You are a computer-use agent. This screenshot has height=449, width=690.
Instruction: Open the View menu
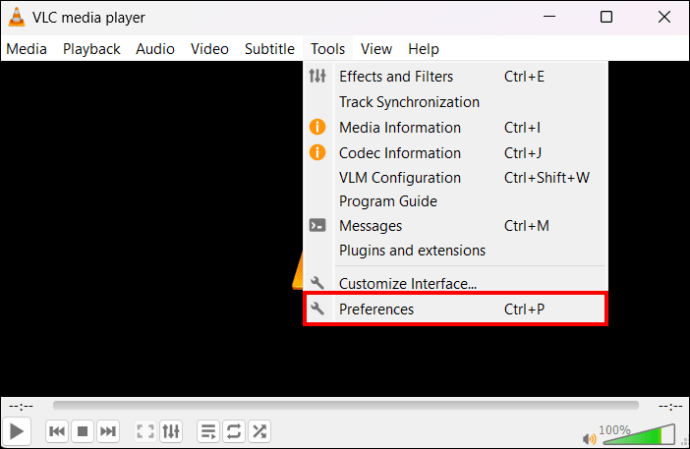(376, 48)
